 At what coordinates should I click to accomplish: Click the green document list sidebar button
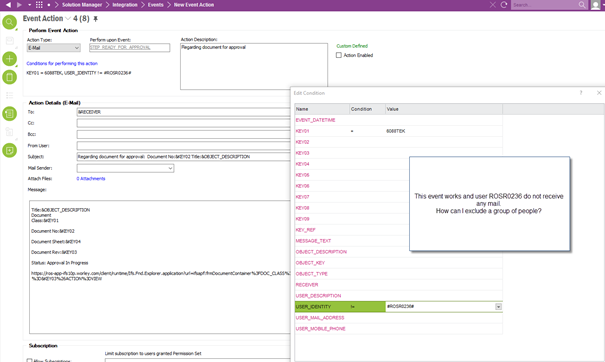tap(10, 113)
